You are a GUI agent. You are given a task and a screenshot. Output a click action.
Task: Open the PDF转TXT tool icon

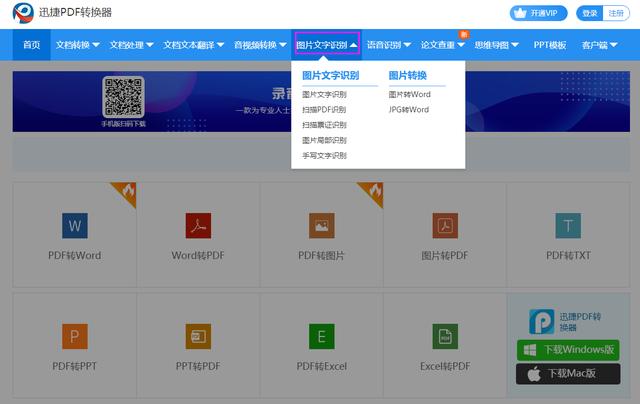tap(568, 226)
